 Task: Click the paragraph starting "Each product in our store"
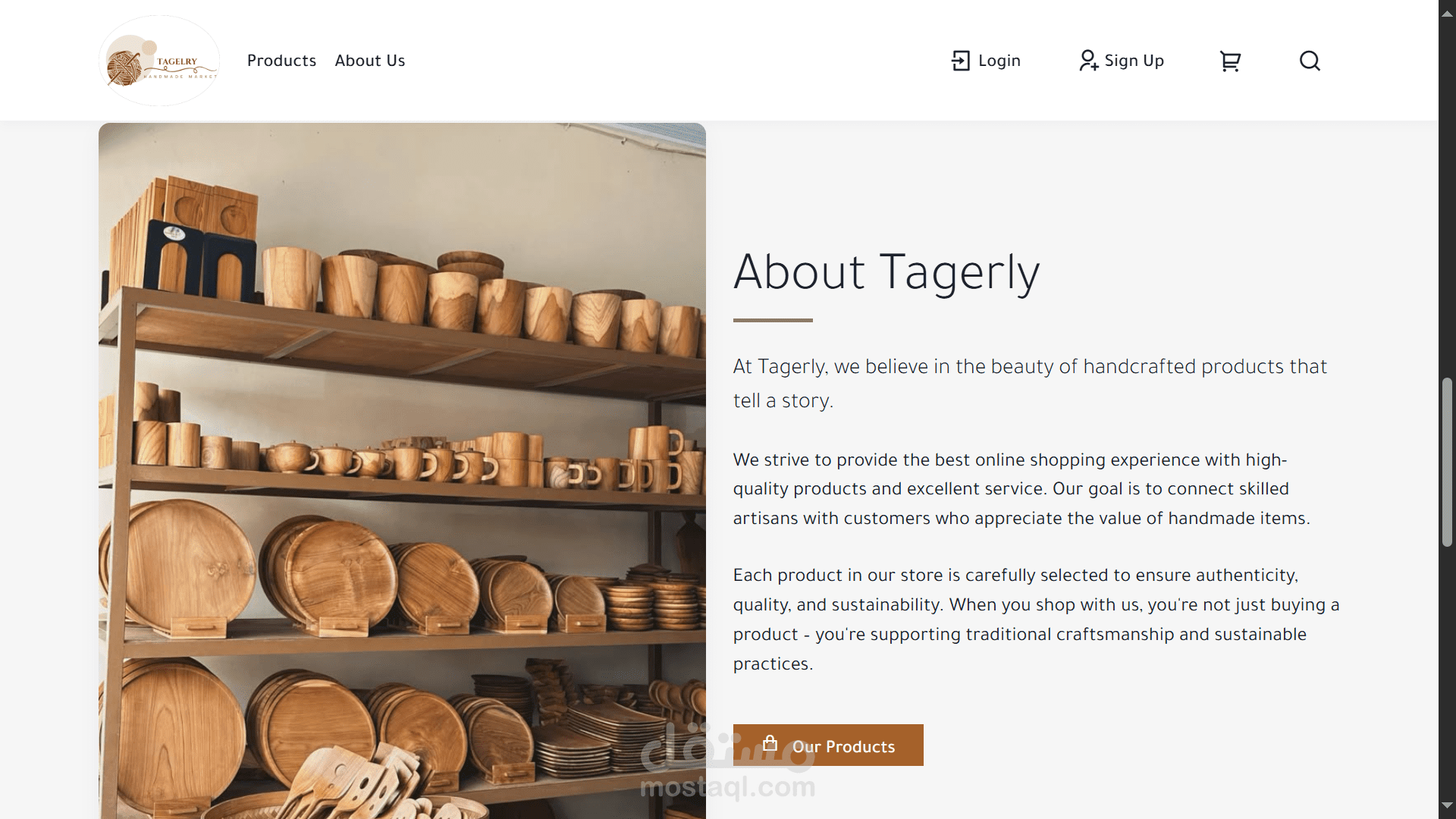pyautogui.click(x=1036, y=620)
